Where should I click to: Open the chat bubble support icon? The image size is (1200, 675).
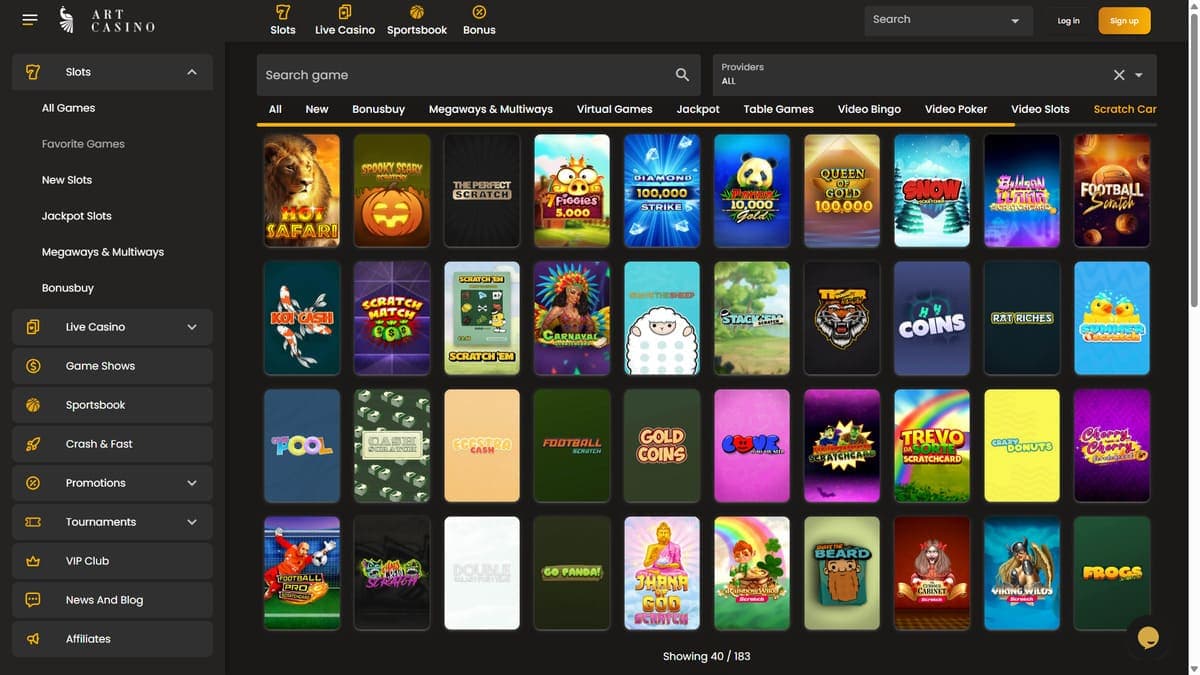(1148, 637)
